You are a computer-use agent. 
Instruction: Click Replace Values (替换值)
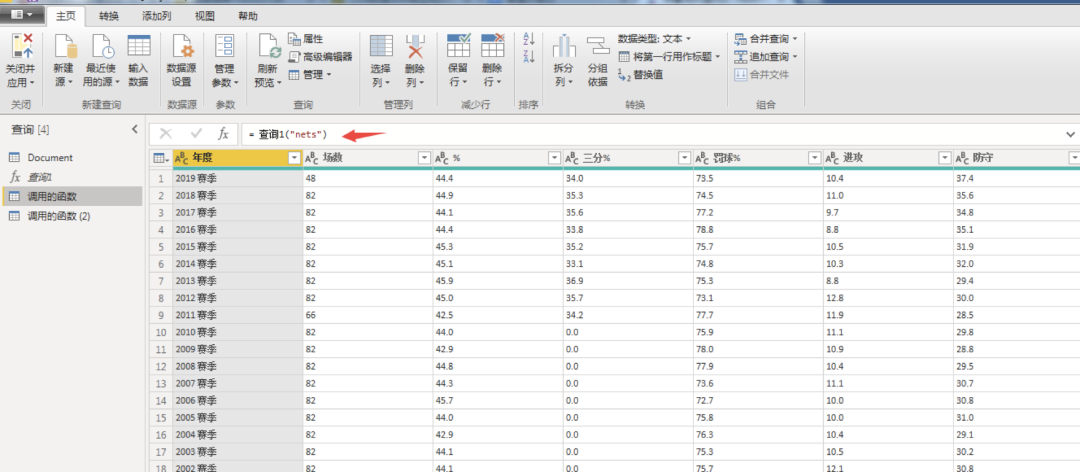click(640, 74)
